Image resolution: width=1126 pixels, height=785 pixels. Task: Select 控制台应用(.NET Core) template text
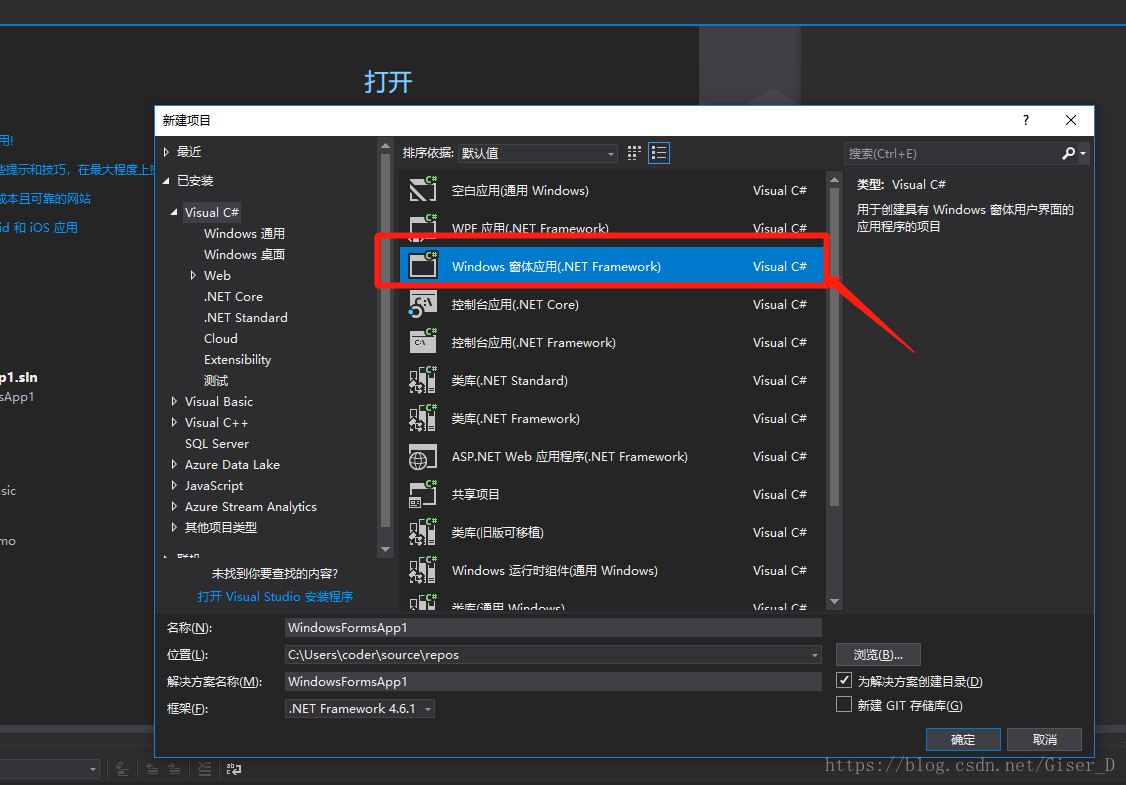click(515, 305)
